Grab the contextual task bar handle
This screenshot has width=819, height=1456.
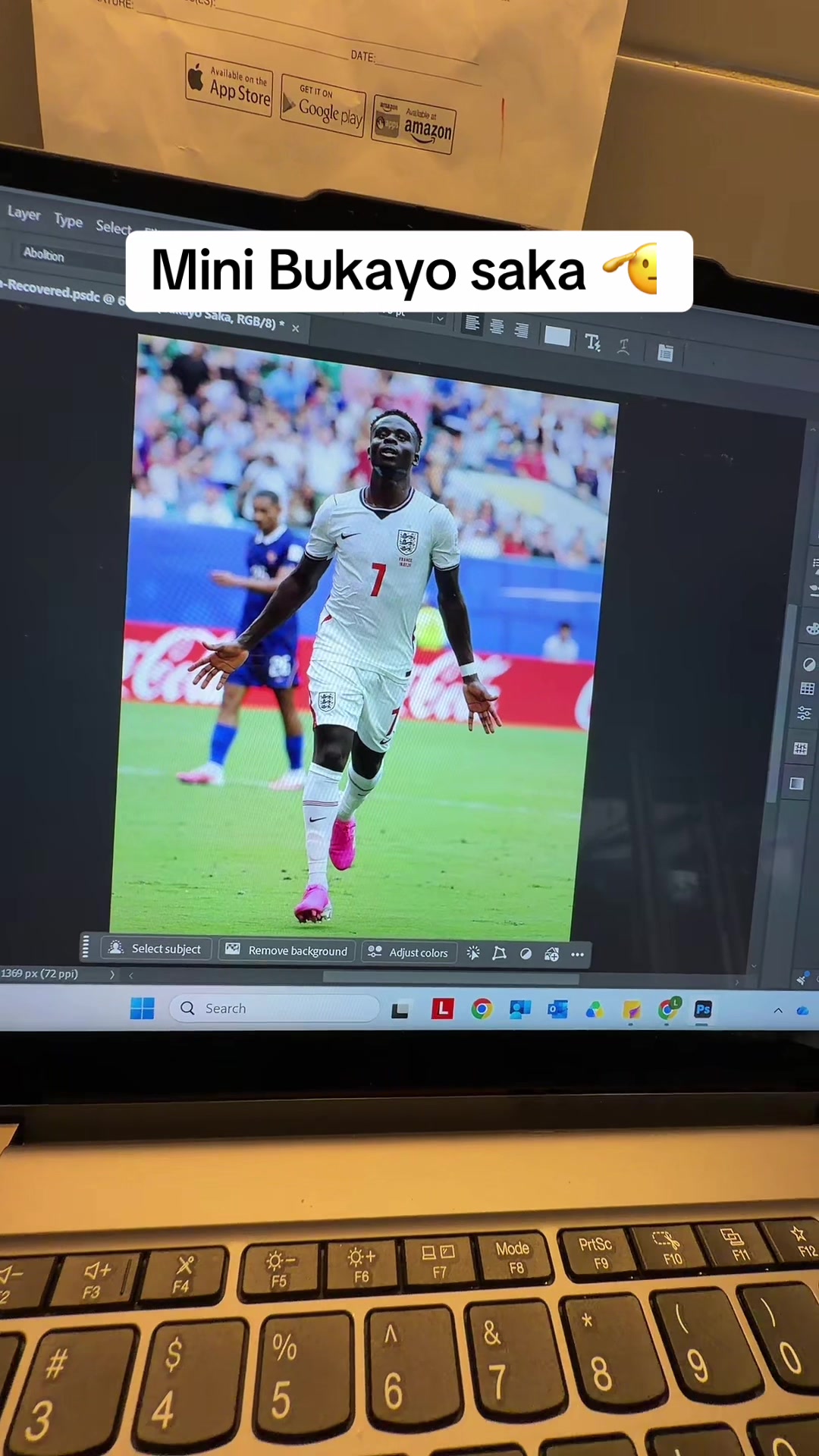(86, 946)
